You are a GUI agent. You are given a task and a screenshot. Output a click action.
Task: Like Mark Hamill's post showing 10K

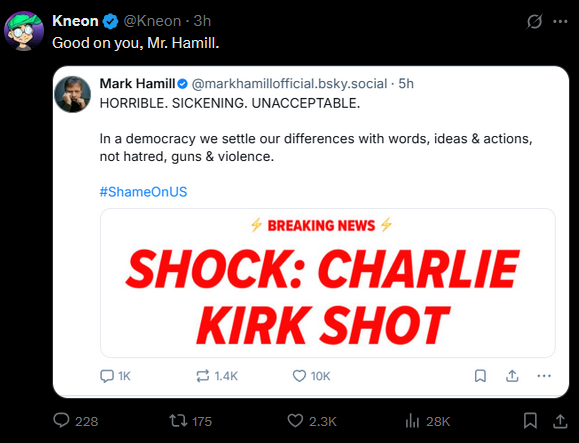[299, 376]
